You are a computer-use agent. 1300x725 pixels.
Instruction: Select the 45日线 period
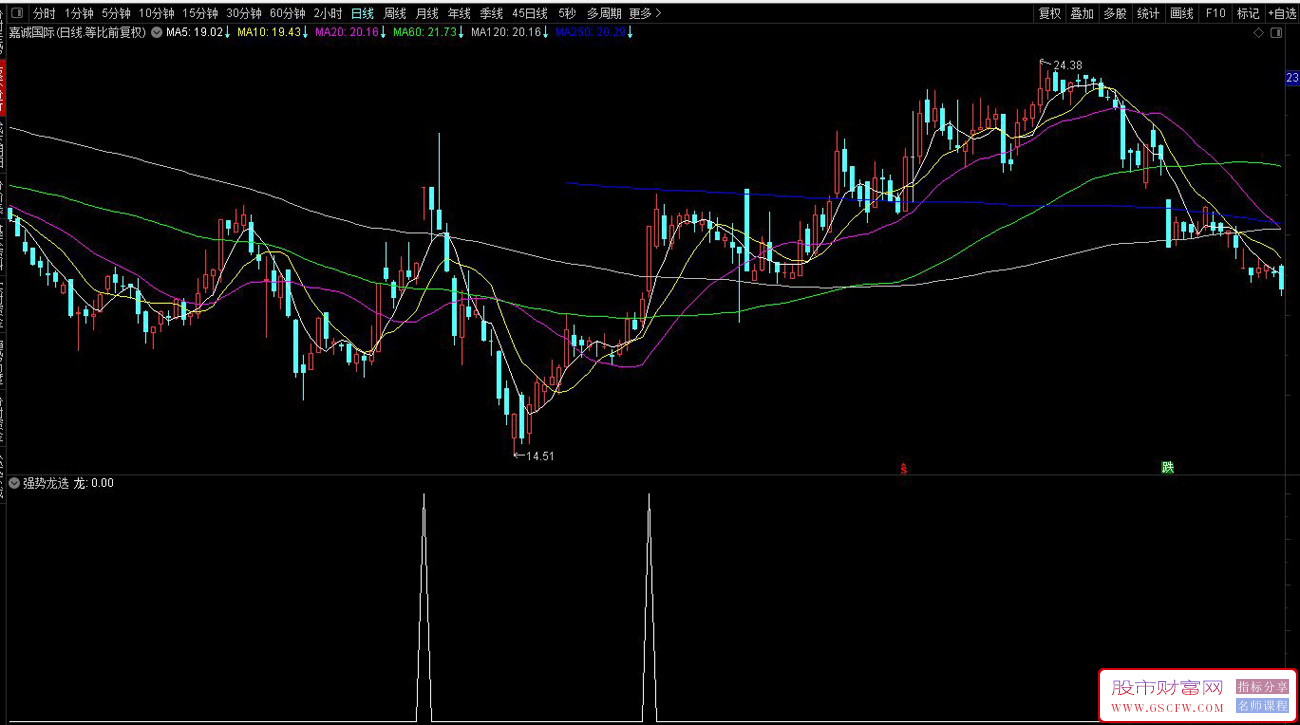click(x=529, y=14)
